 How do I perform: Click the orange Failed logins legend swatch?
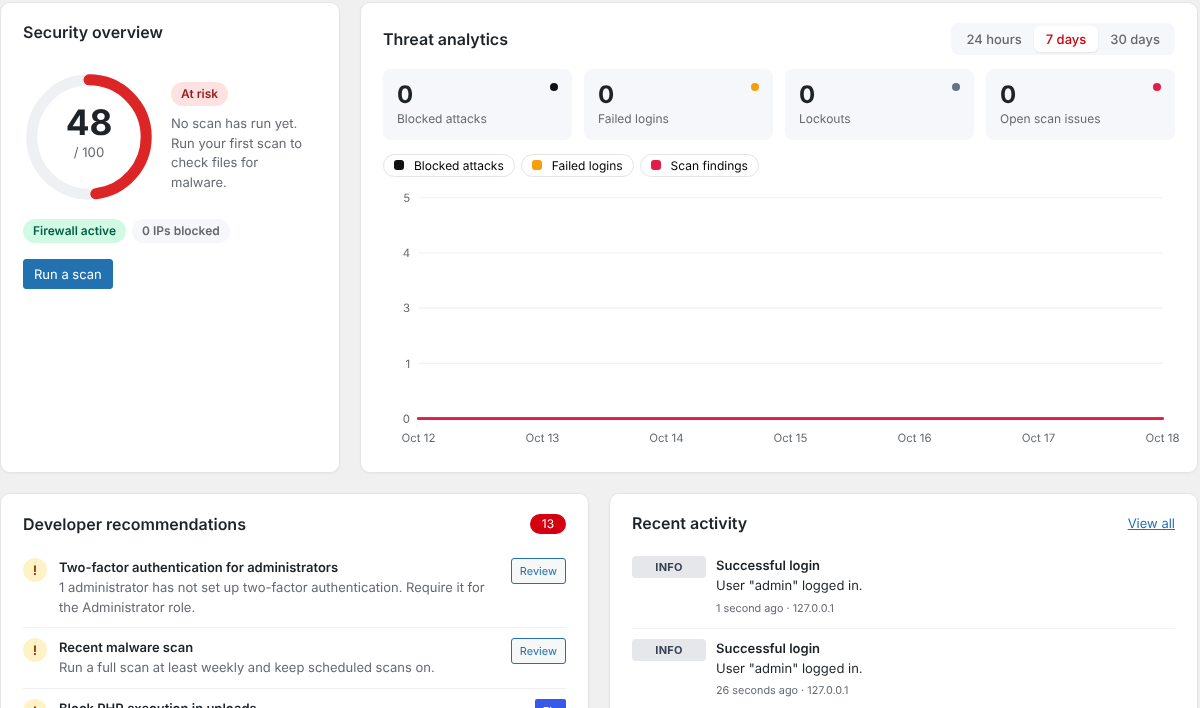click(x=537, y=165)
